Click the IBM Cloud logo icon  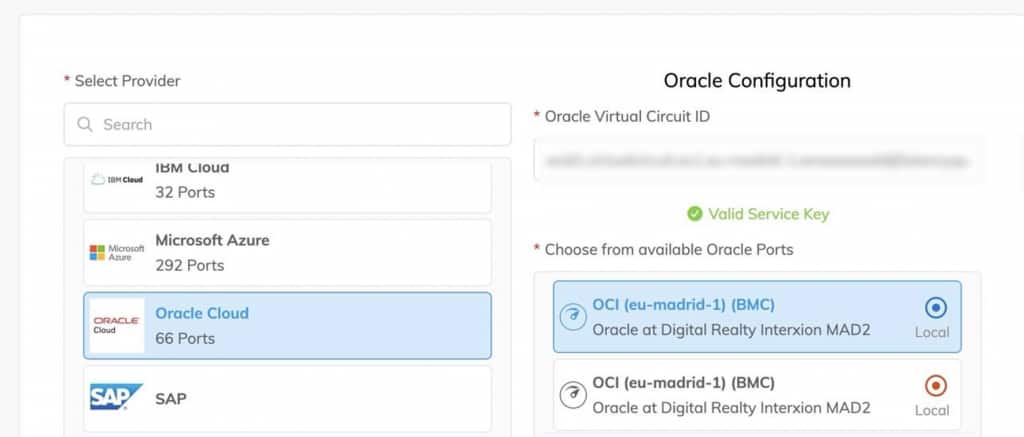coord(117,179)
